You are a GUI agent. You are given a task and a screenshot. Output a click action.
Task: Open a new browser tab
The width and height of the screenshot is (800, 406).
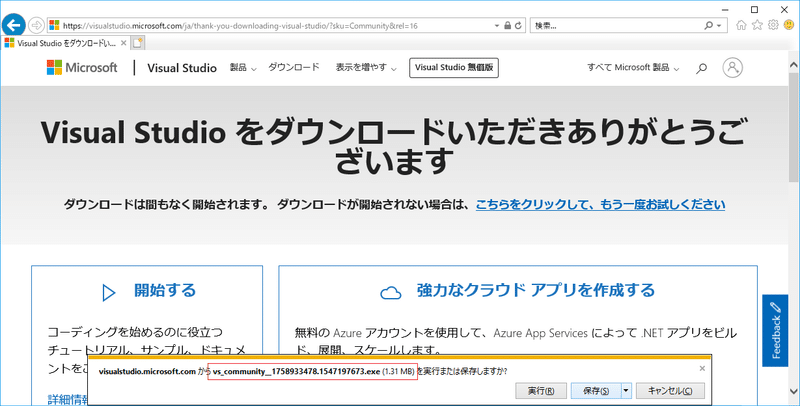point(138,43)
